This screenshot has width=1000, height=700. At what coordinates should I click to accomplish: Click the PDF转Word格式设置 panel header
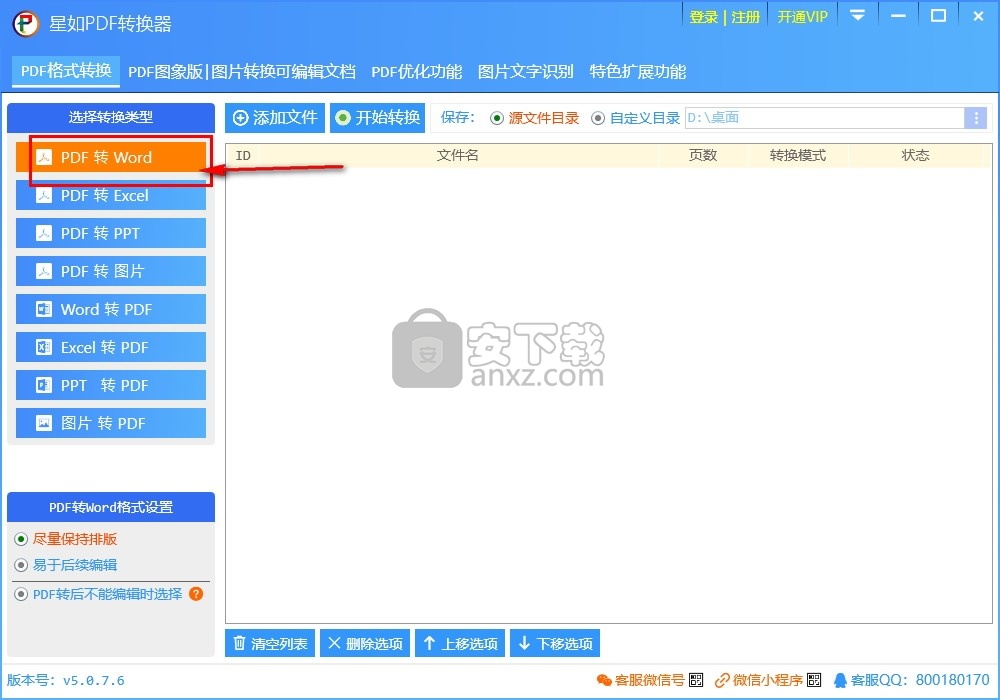(x=111, y=507)
